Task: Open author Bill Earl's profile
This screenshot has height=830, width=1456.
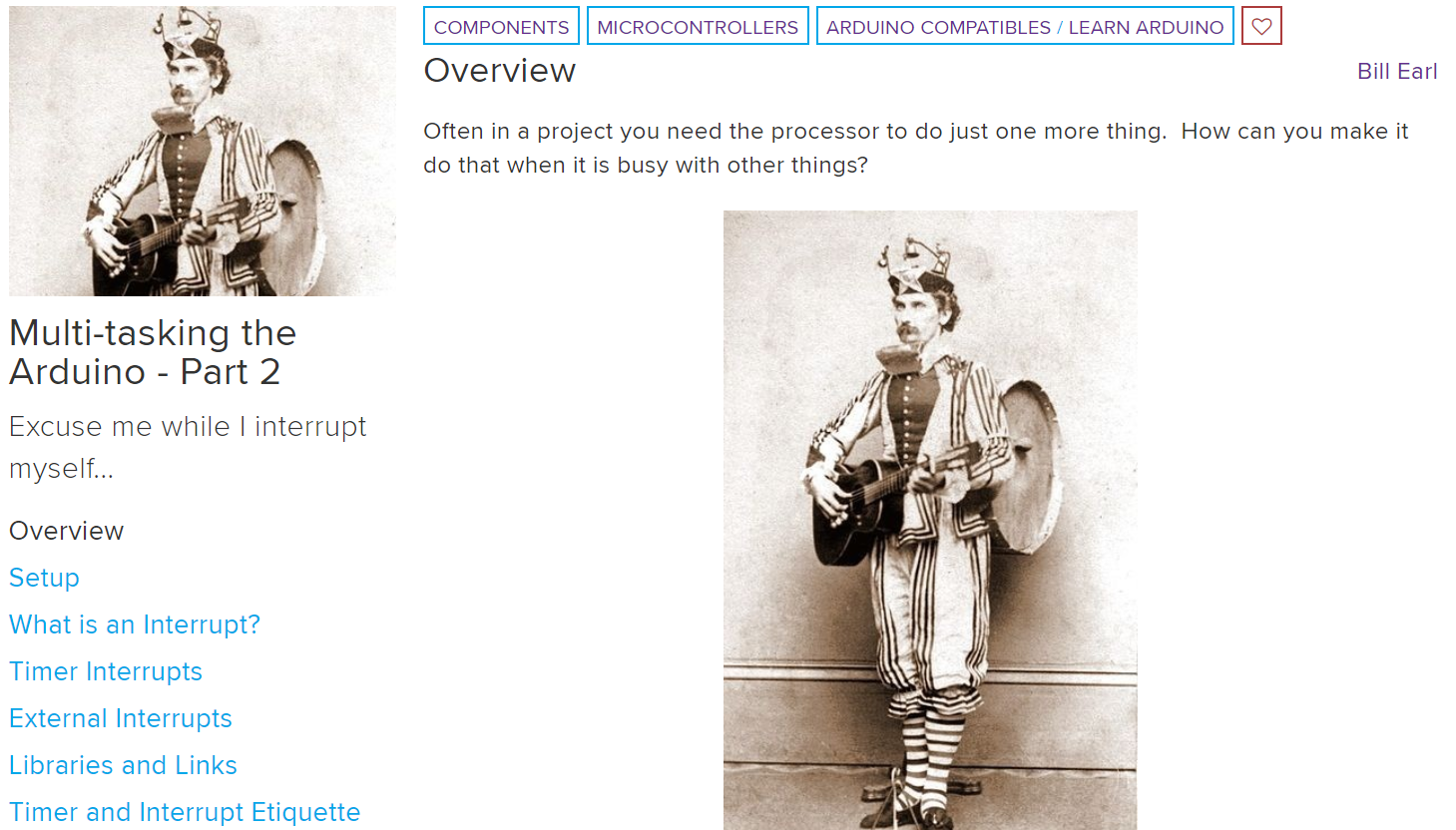Action: pyautogui.click(x=1397, y=72)
